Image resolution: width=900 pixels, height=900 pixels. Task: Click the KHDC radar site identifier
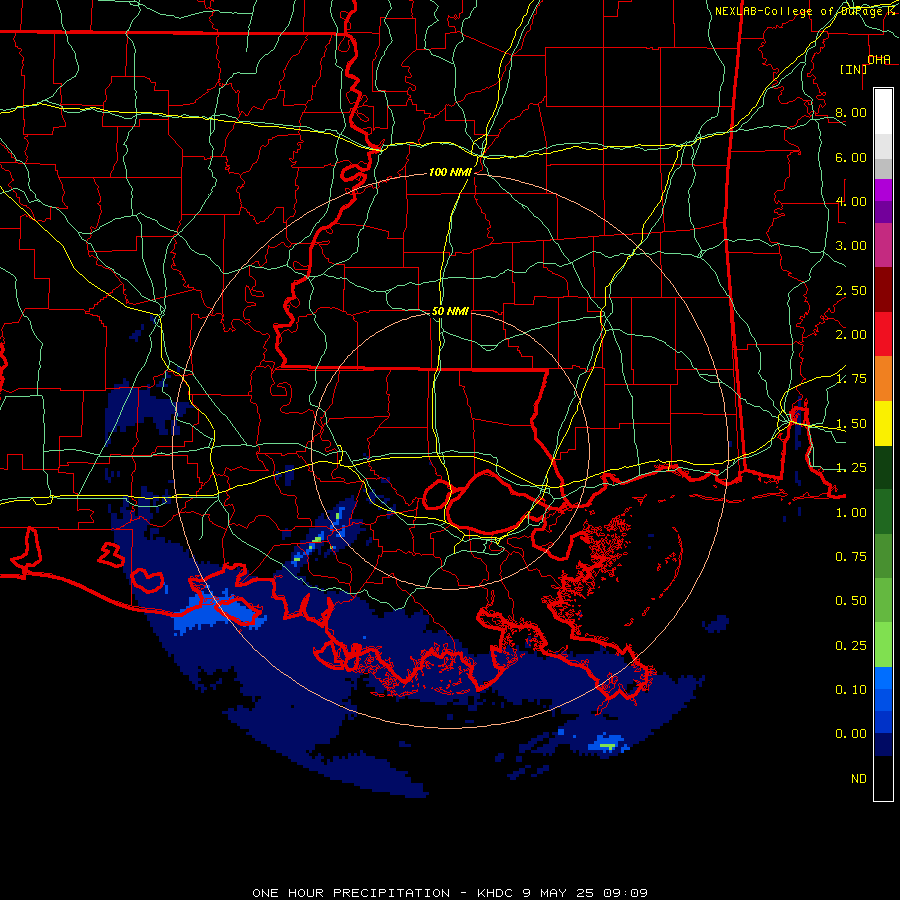[x=495, y=893]
